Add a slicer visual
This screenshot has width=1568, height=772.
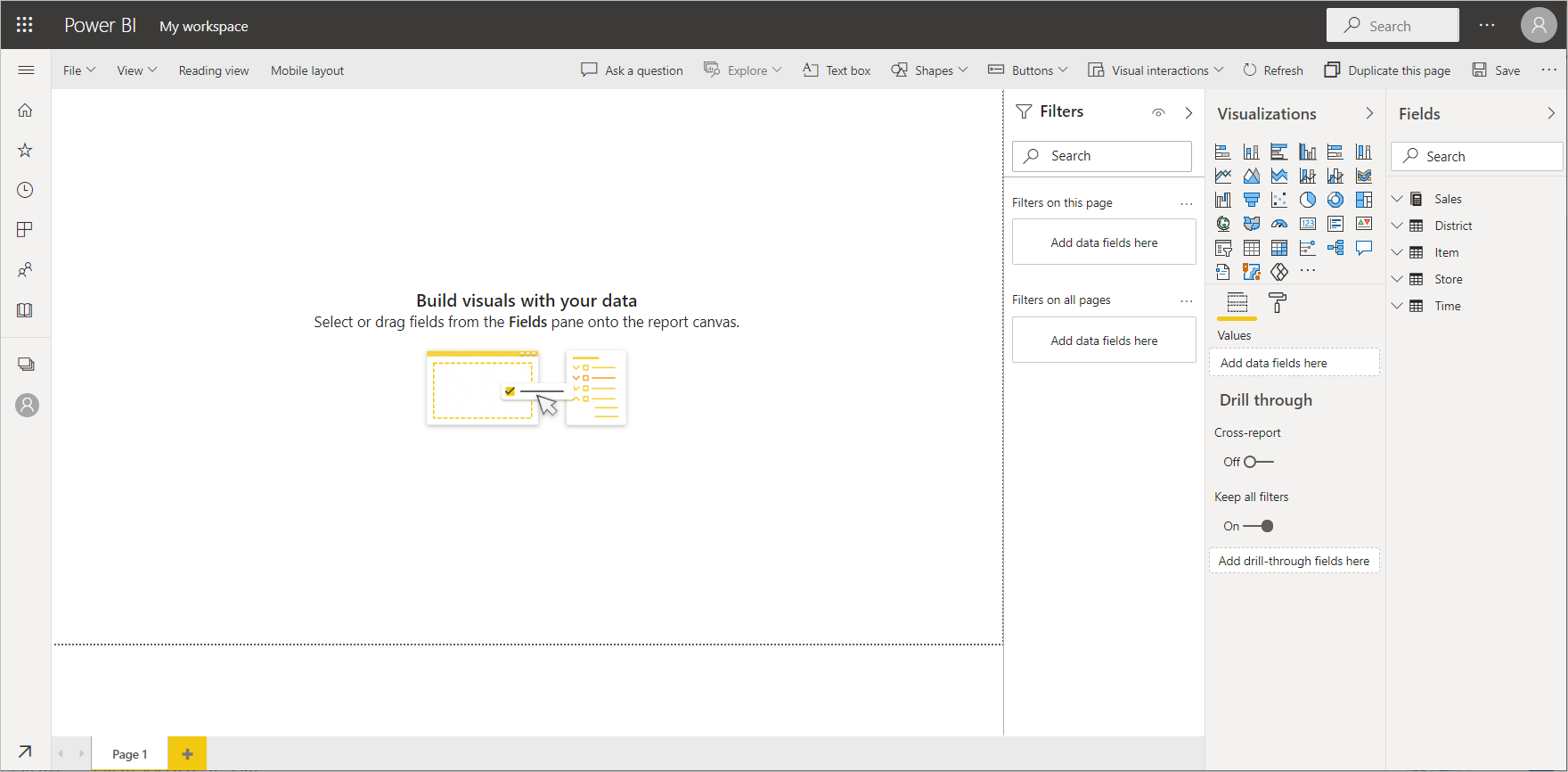pyautogui.click(x=1223, y=249)
